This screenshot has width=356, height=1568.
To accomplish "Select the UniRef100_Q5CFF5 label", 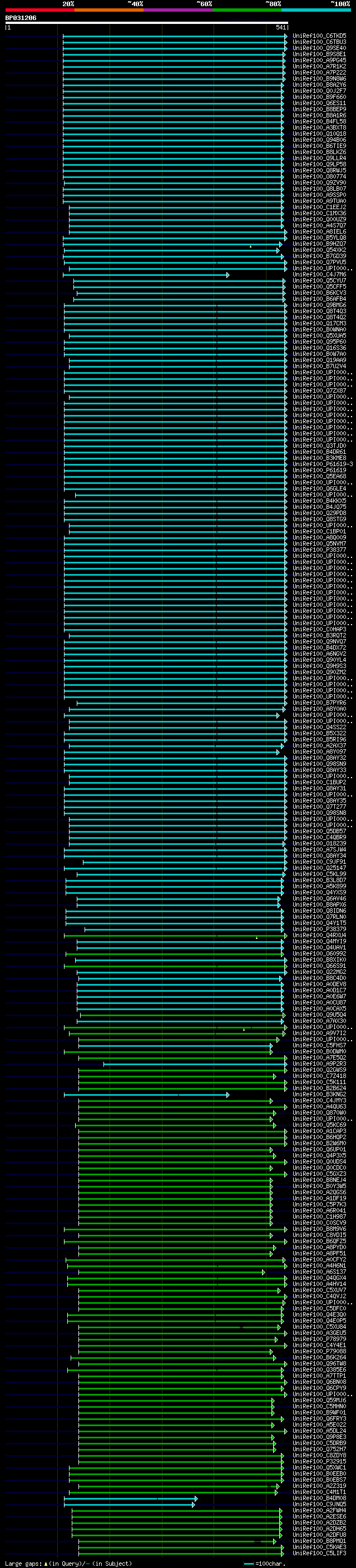I will click(x=319, y=288).
